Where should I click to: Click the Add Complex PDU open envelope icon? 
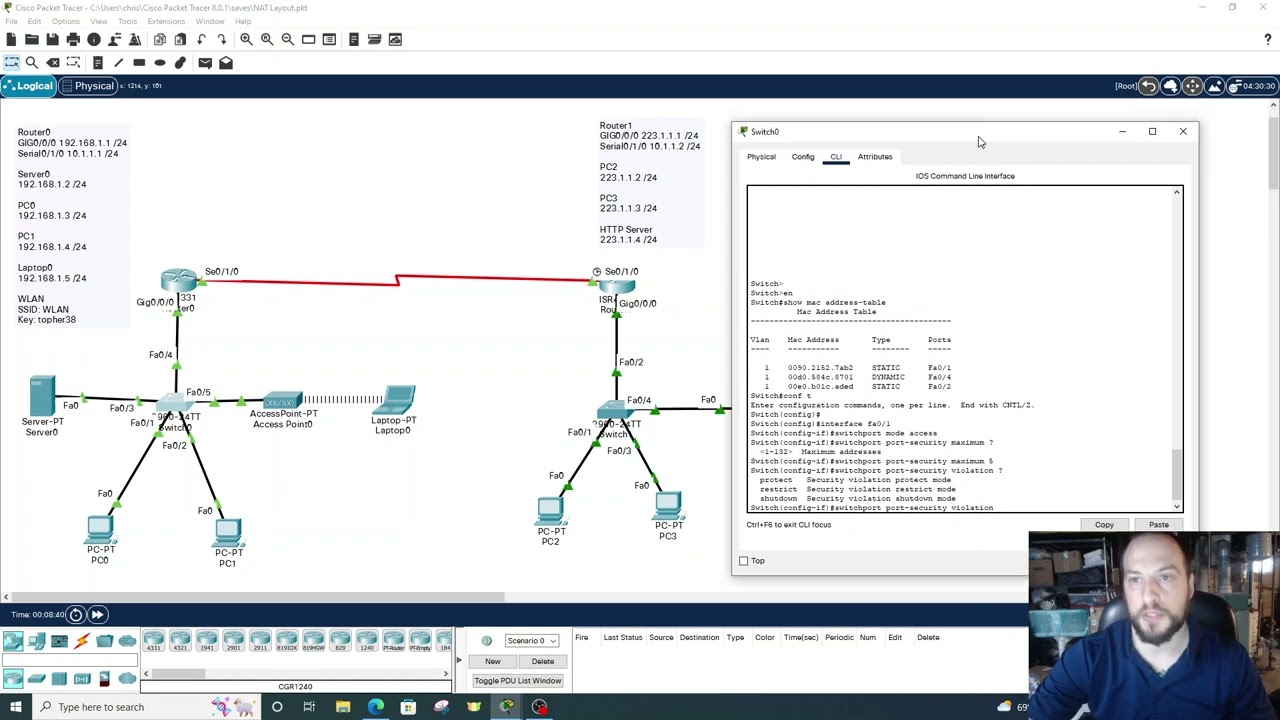(x=226, y=62)
